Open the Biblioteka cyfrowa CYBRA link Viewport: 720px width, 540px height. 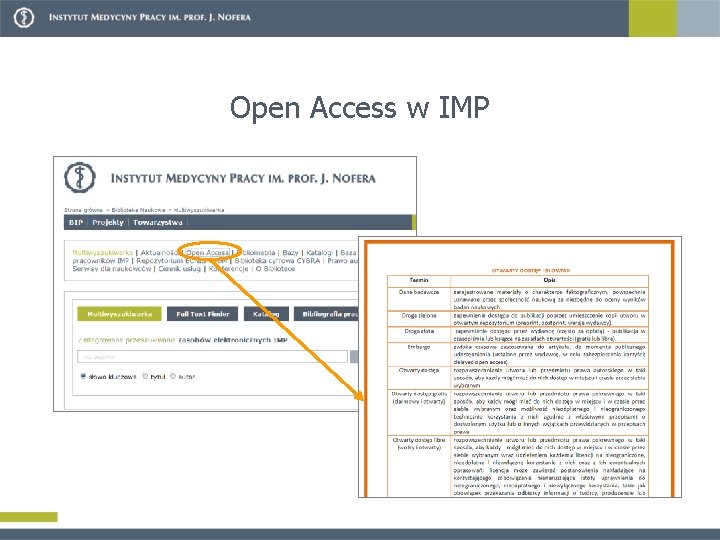(x=277, y=260)
